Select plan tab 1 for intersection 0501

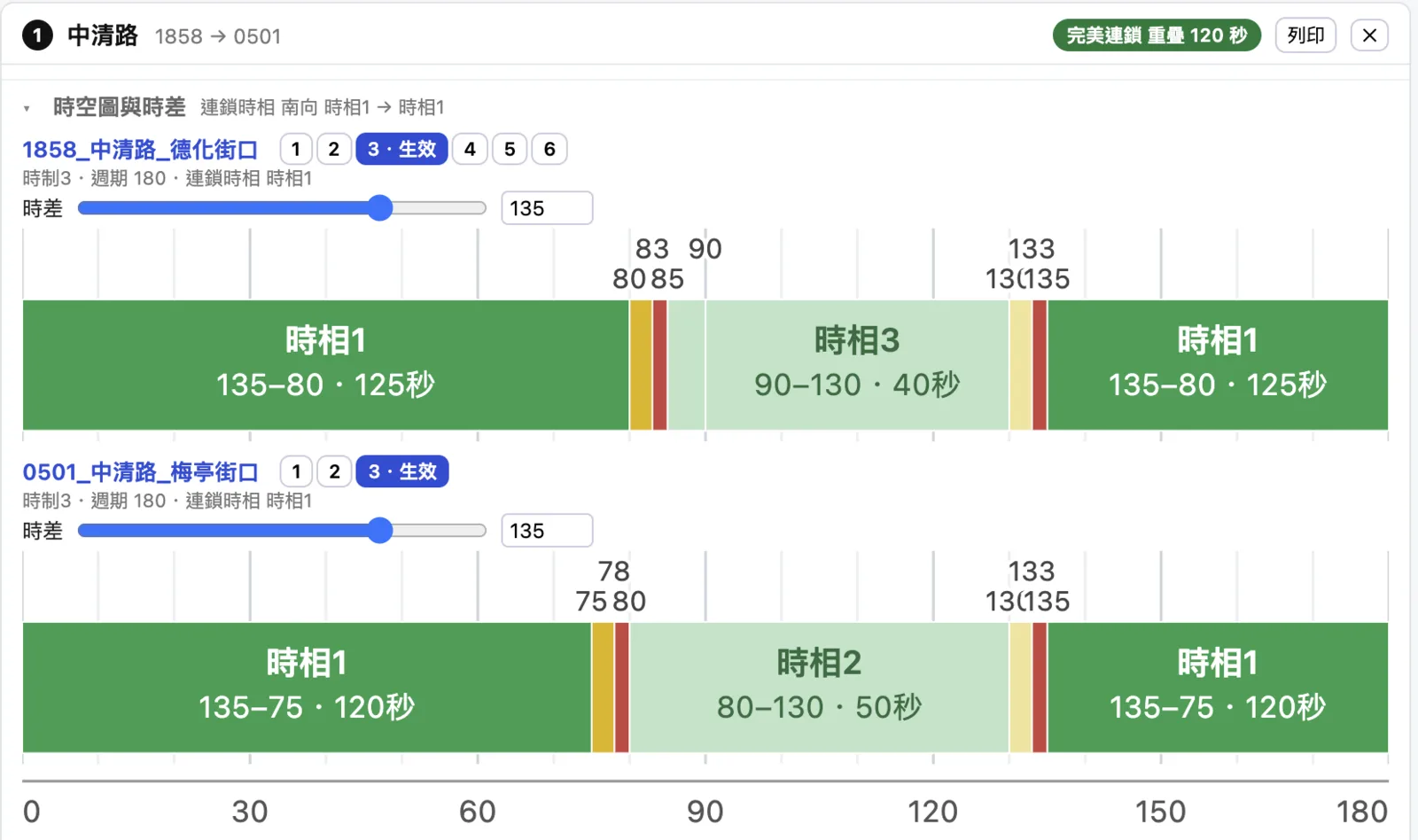[296, 471]
